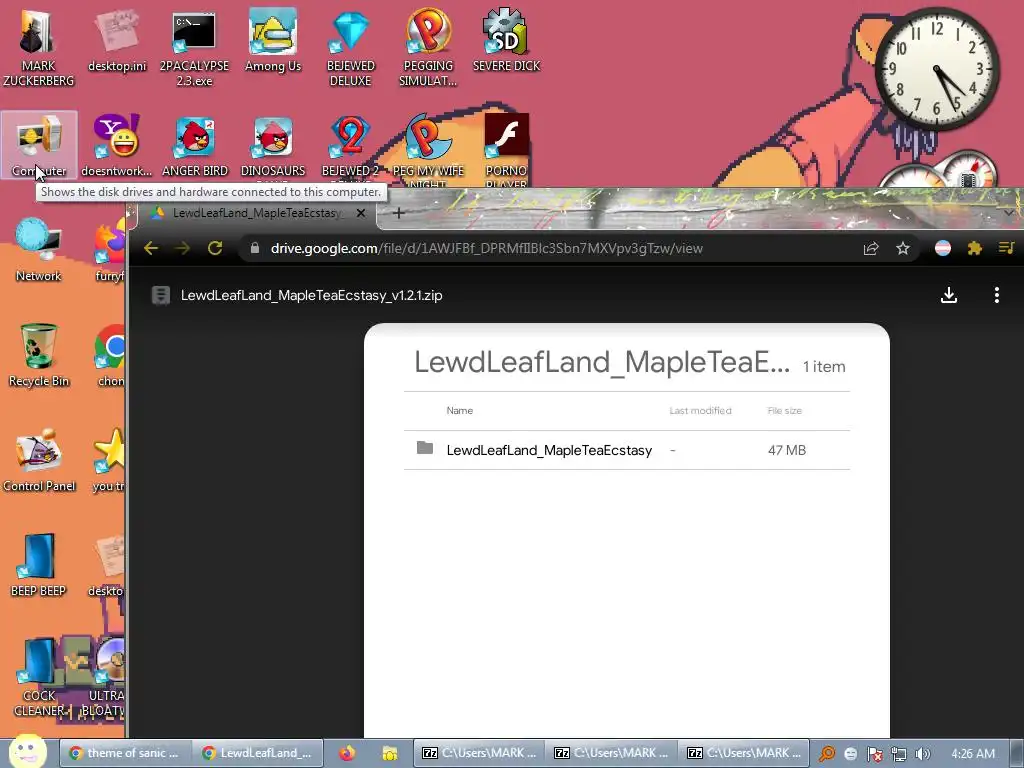Open the Start menu smiley button
The height and width of the screenshot is (768, 1024).
coord(28,752)
